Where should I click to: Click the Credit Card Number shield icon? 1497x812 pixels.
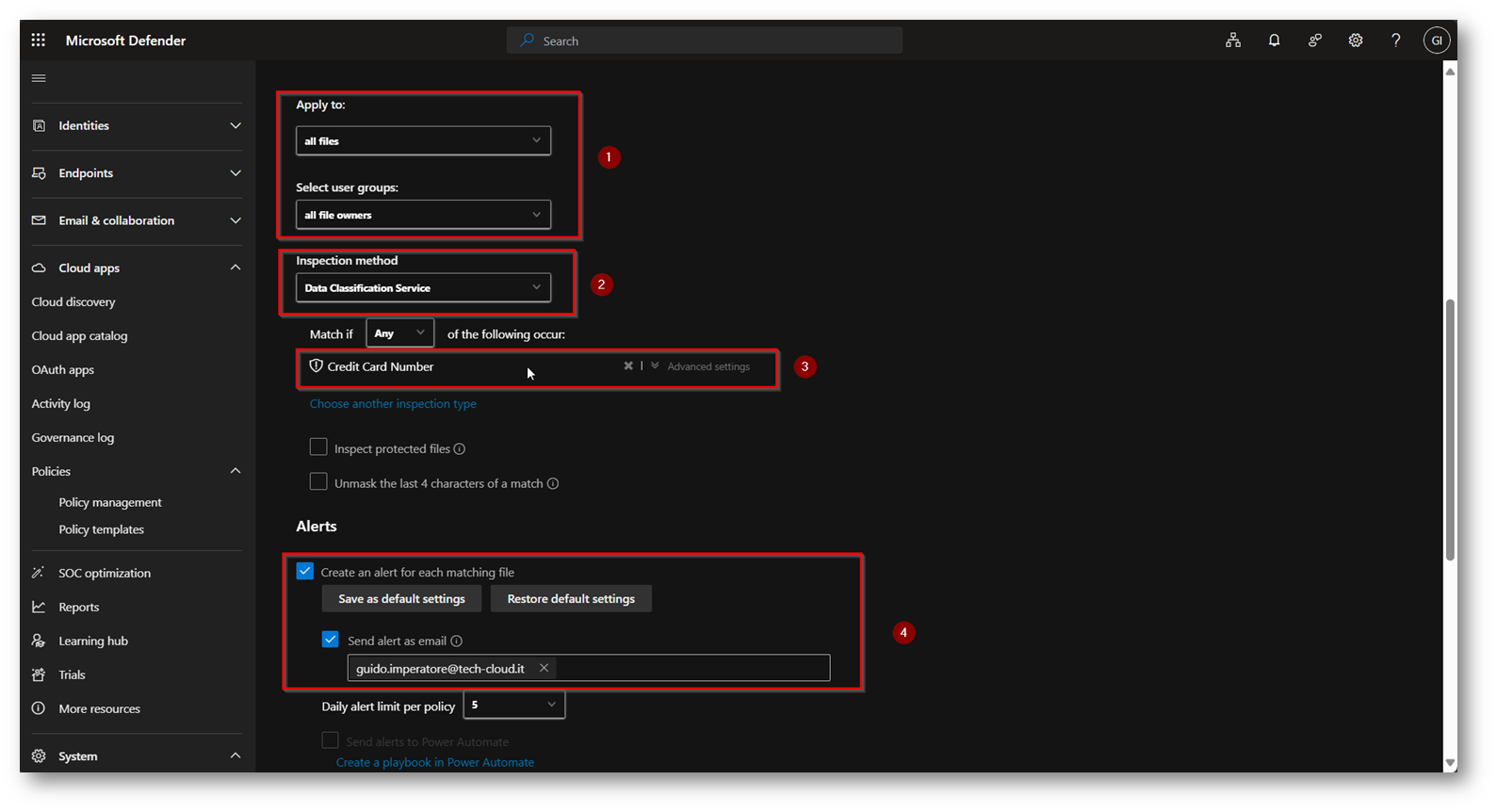click(317, 365)
